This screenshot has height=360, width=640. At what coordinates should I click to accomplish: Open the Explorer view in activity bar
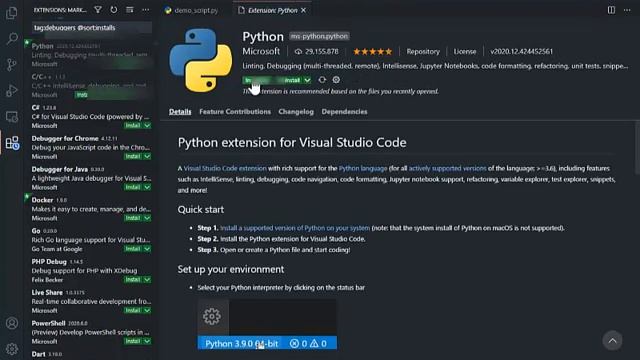click(x=12, y=13)
